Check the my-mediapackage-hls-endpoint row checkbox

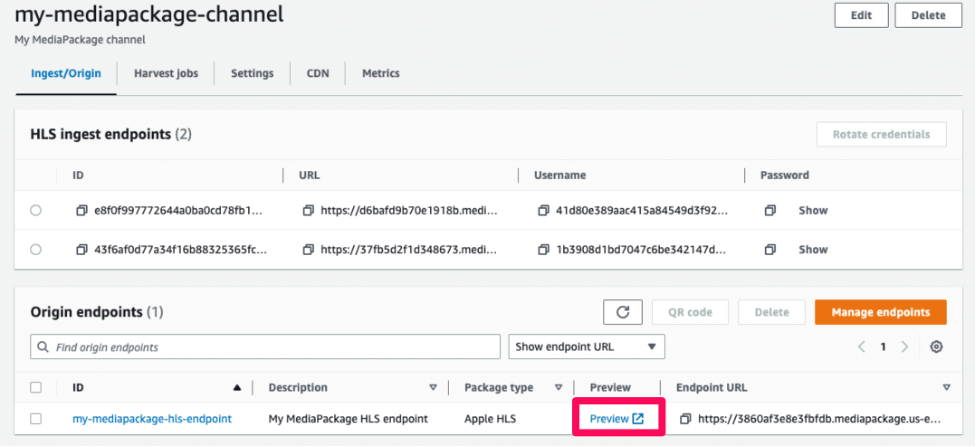[x=36, y=419]
